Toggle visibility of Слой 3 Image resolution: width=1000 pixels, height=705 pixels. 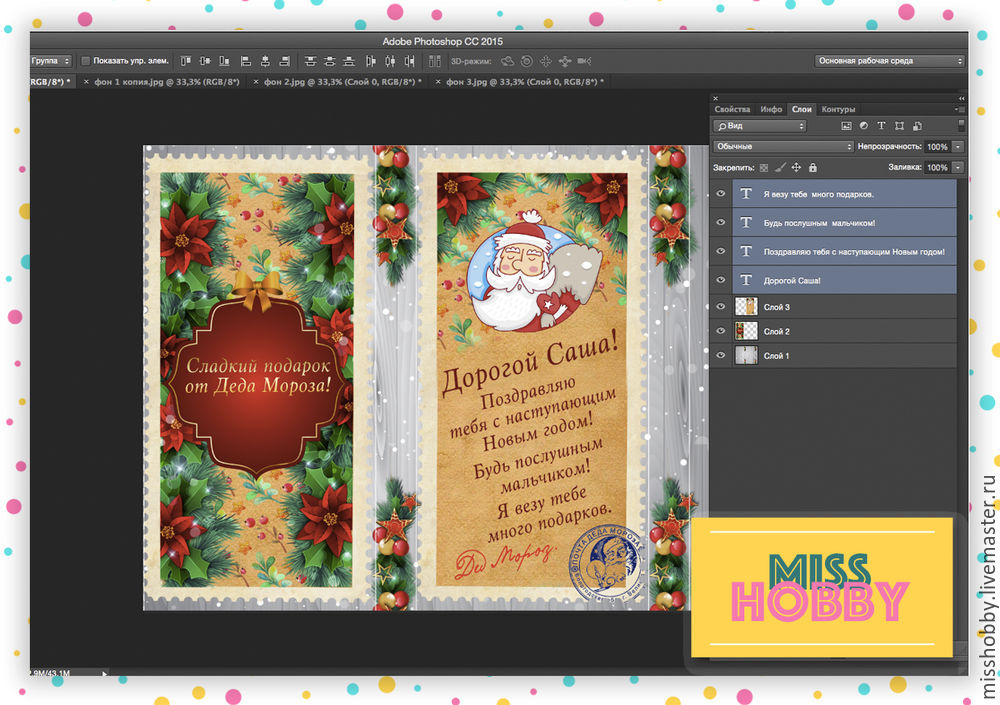[x=721, y=306]
